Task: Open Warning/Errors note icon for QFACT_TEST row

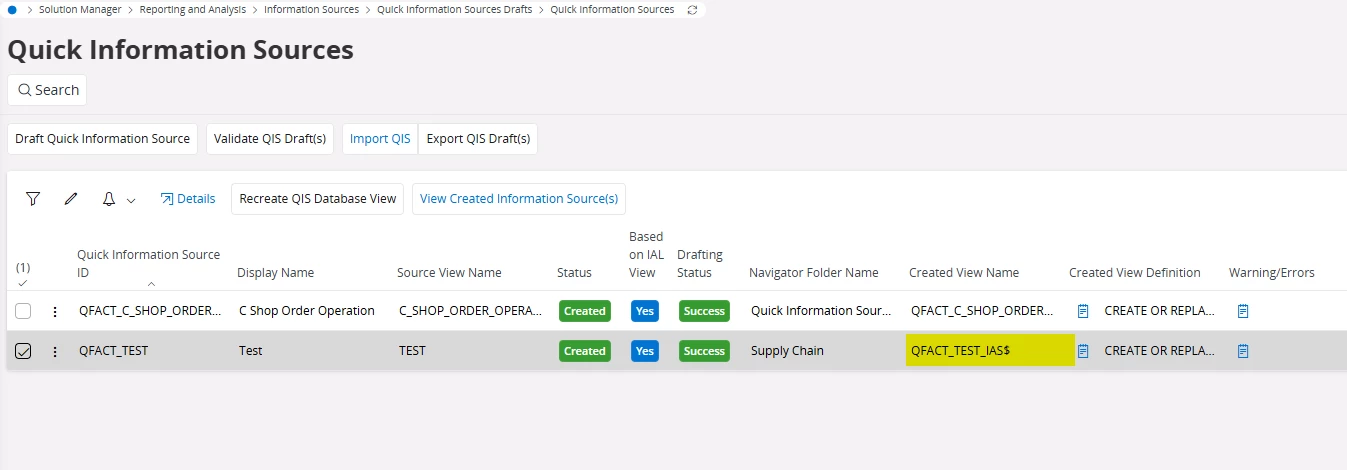Action: tap(1243, 351)
